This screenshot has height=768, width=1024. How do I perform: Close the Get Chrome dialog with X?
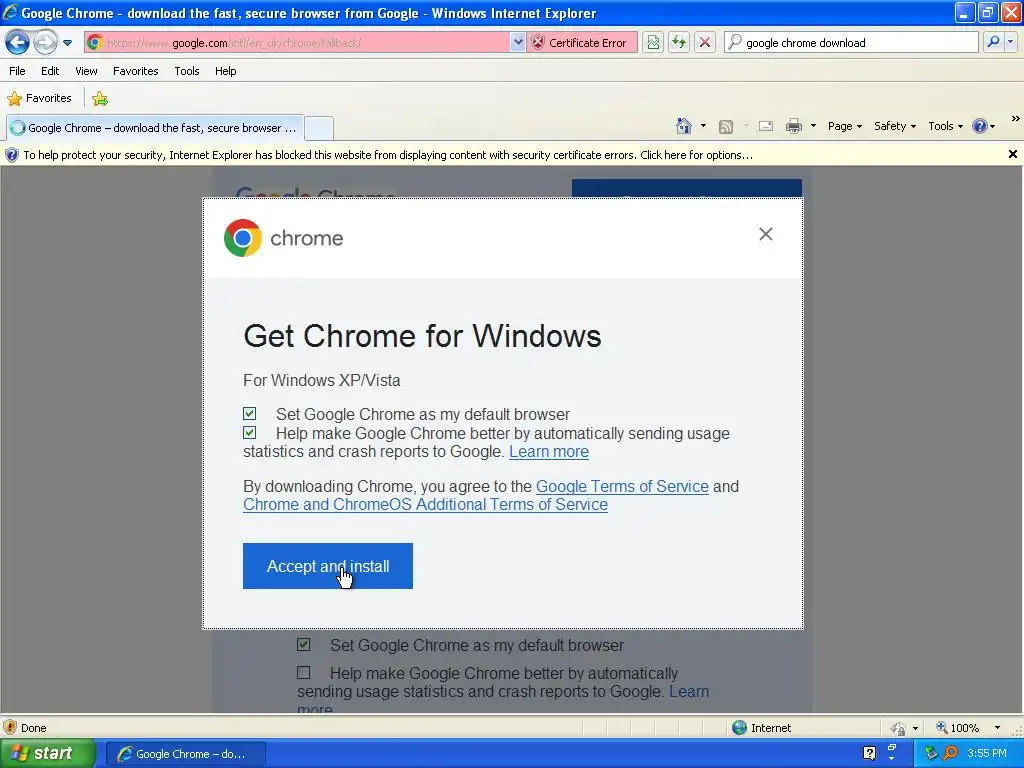pos(766,234)
